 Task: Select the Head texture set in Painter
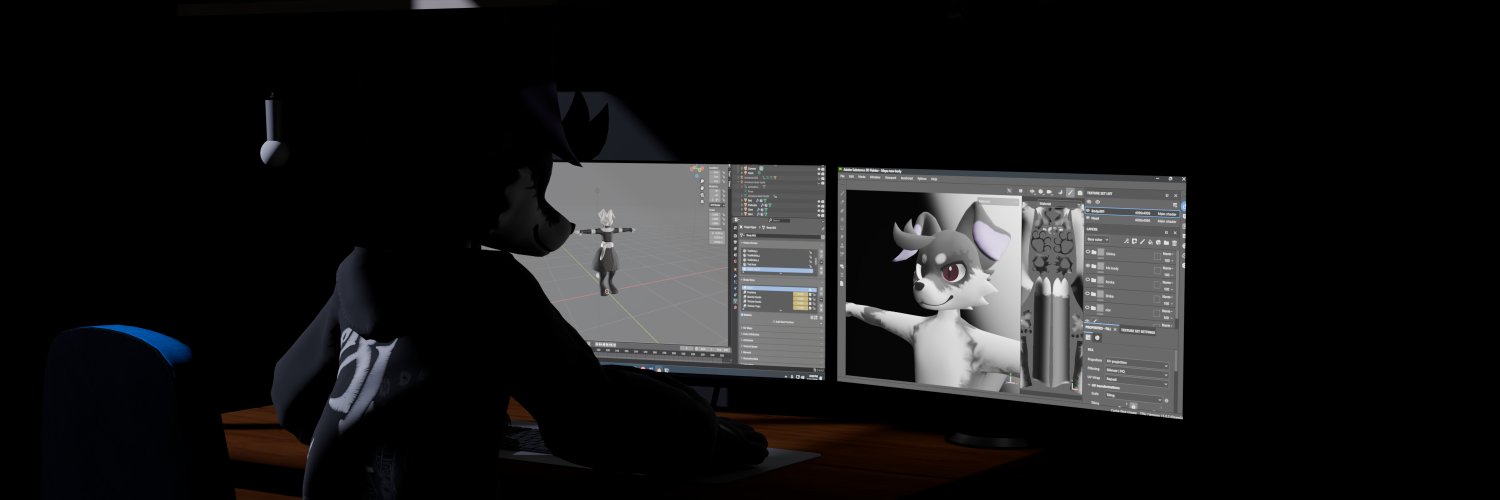(x=1132, y=218)
